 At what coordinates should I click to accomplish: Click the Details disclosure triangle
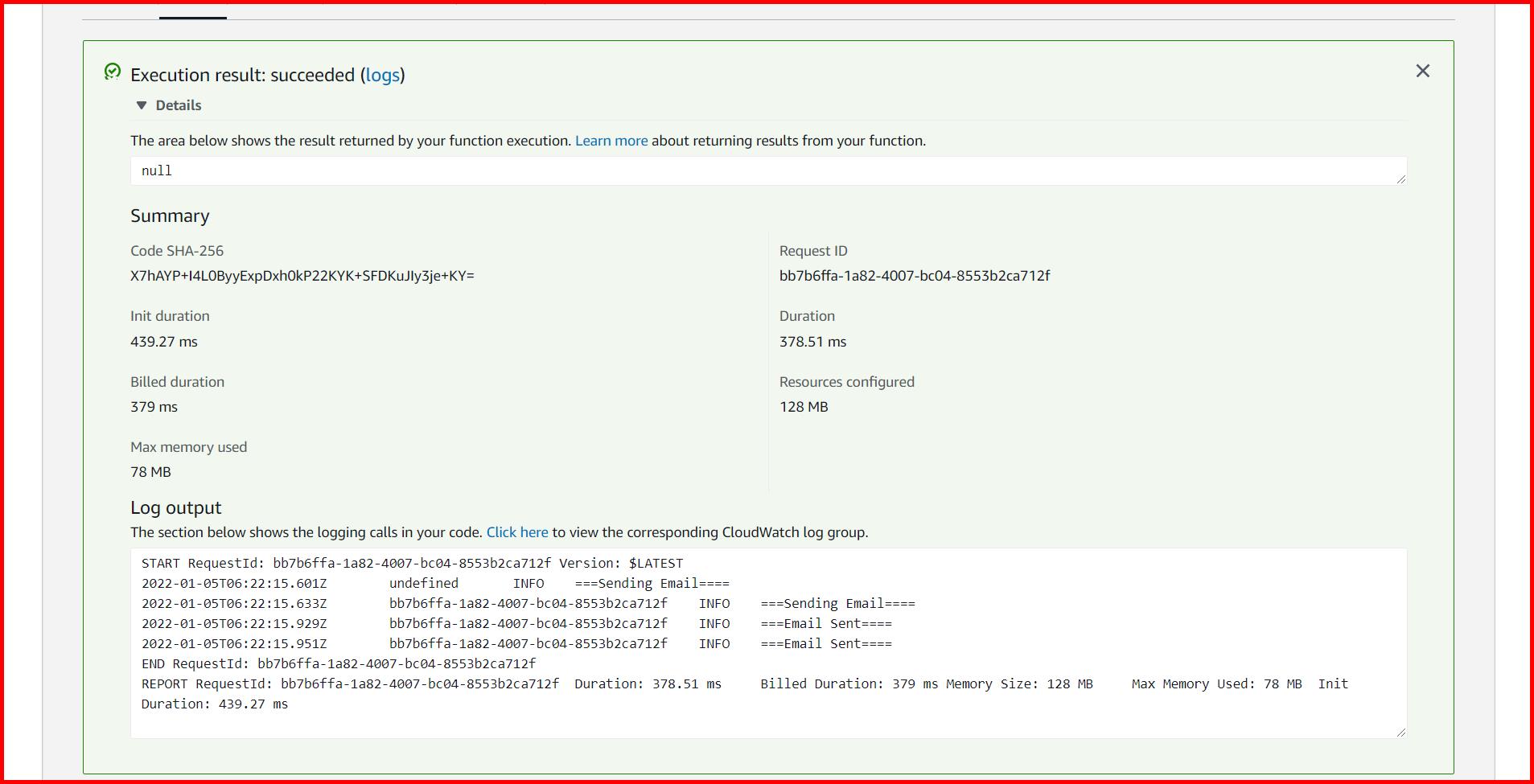[142, 105]
